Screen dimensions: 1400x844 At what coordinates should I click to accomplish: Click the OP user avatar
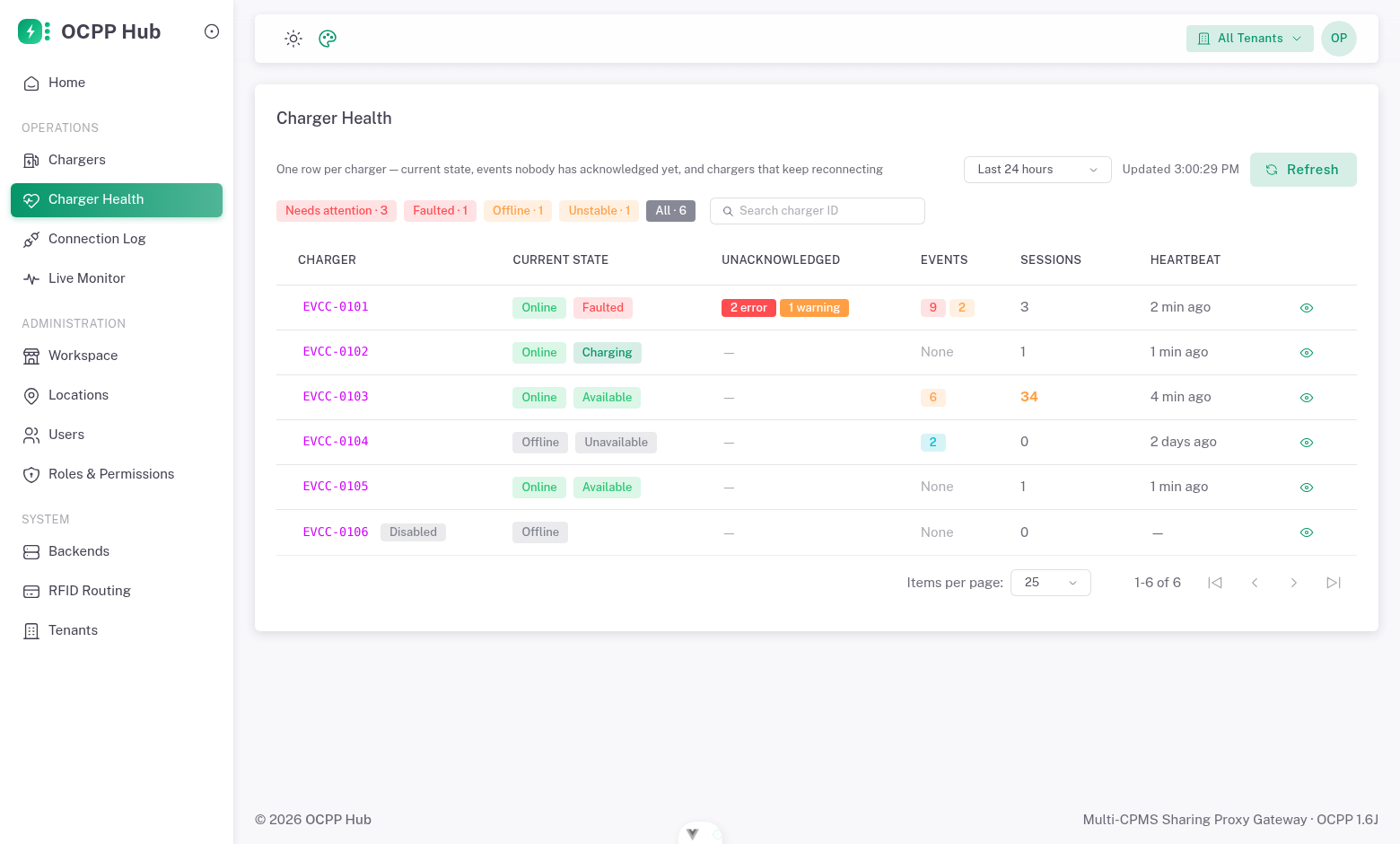coord(1339,39)
